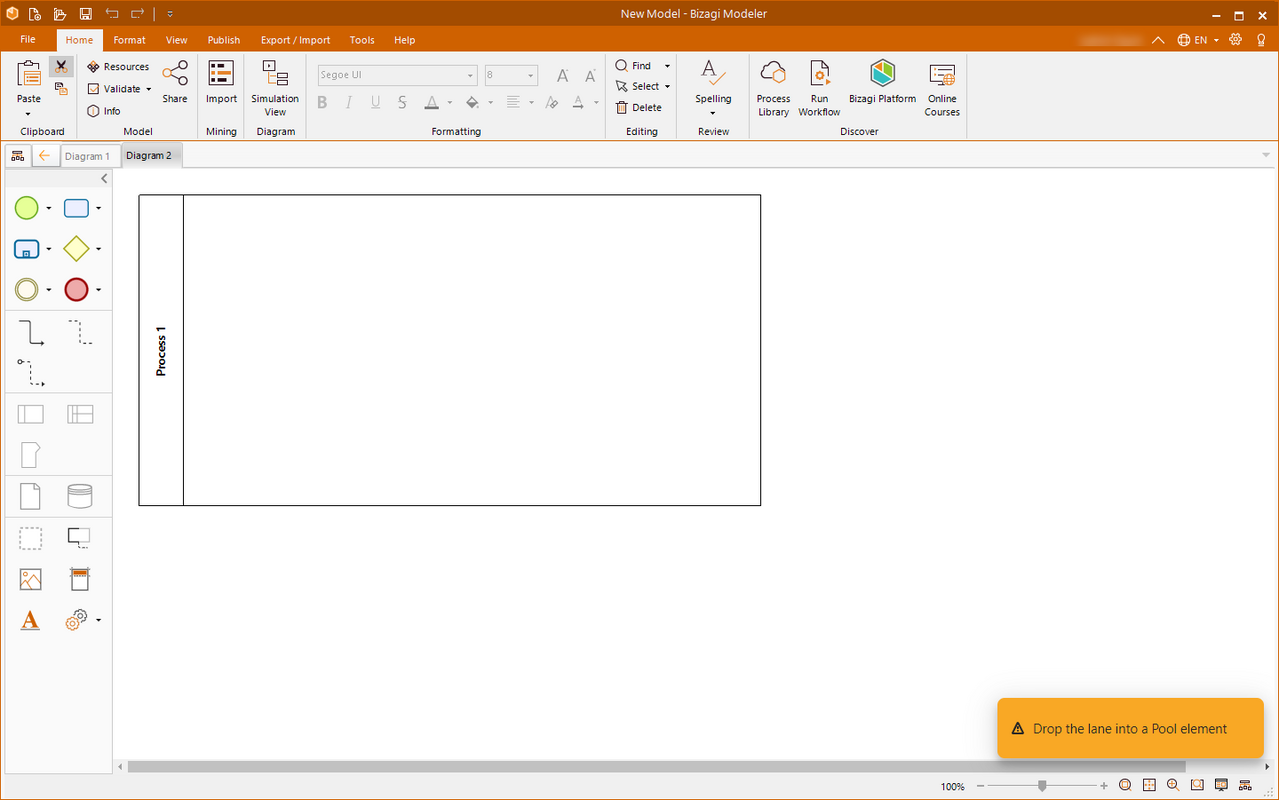Select the Sequence Flow connector tool
The height and width of the screenshot is (800, 1279).
click(31, 333)
